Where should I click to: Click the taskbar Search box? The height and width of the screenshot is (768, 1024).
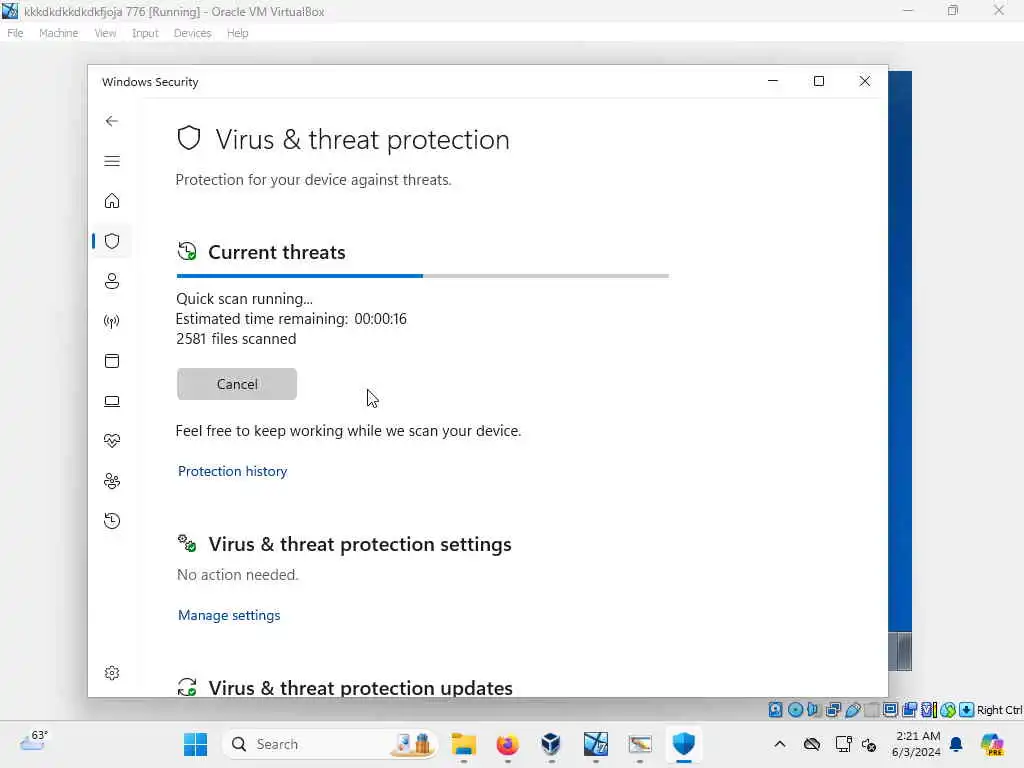pyautogui.click(x=330, y=744)
